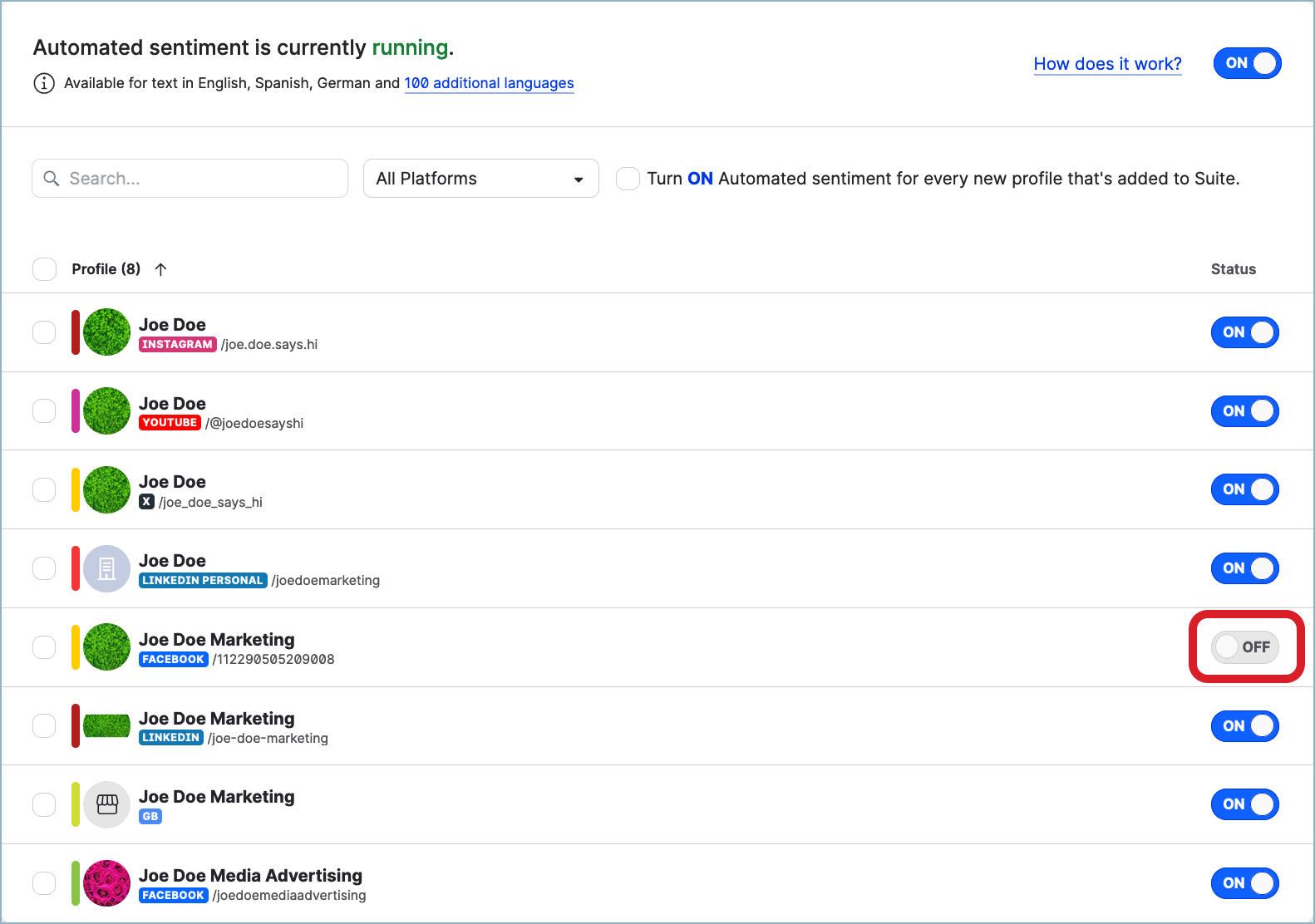This screenshot has height=924, width=1315.
Task: Turn on sentiment for Facebook 112290505209008
Action: click(x=1245, y=647)
